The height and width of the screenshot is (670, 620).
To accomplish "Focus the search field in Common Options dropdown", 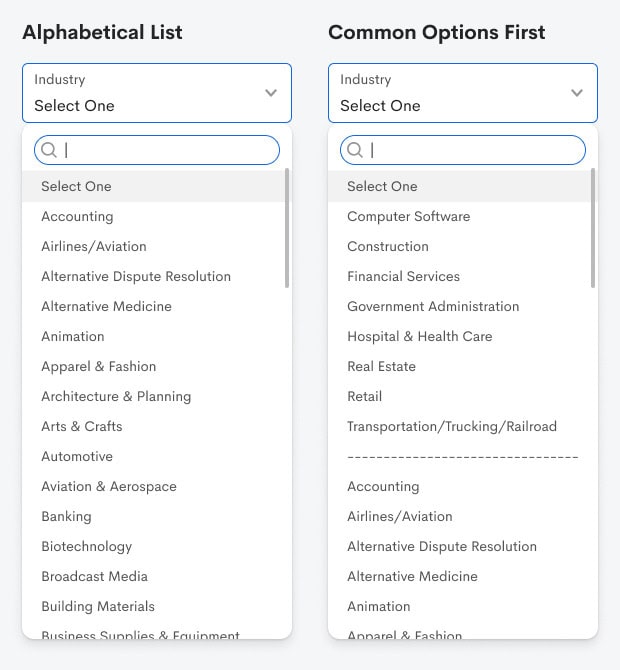I will click(471, 150).
